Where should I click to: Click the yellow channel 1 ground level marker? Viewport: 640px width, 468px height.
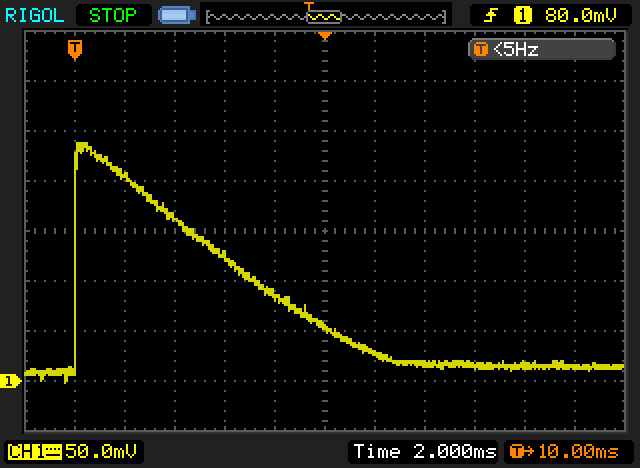[10, 381]
